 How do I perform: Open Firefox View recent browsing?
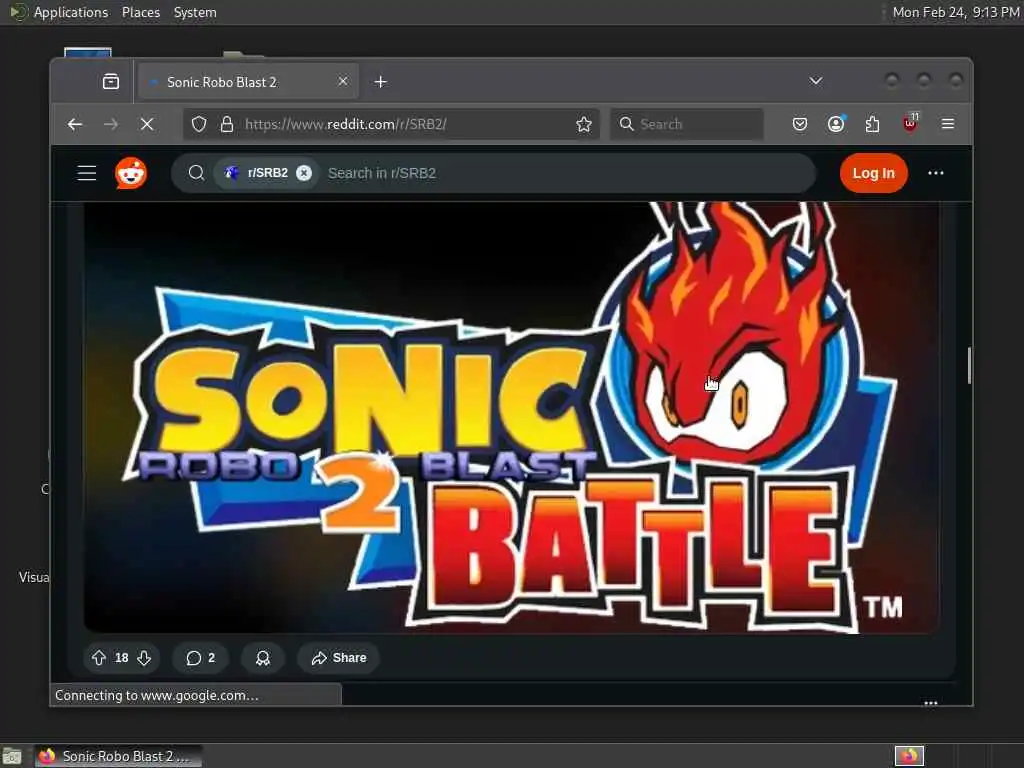point(111,82)
